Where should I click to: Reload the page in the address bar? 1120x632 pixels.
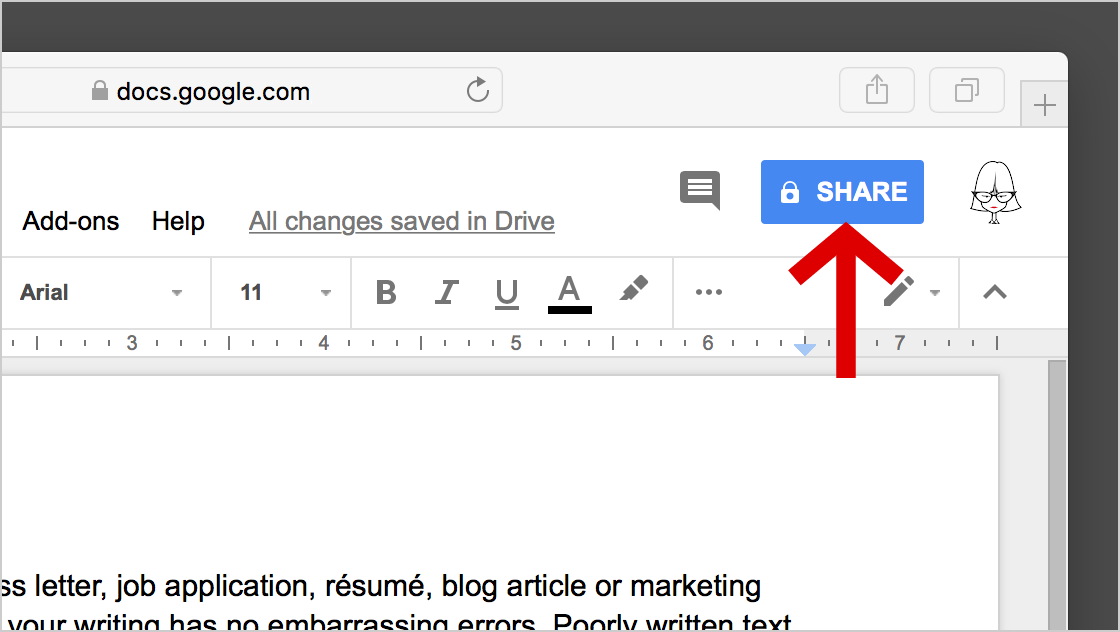[478, 91]
